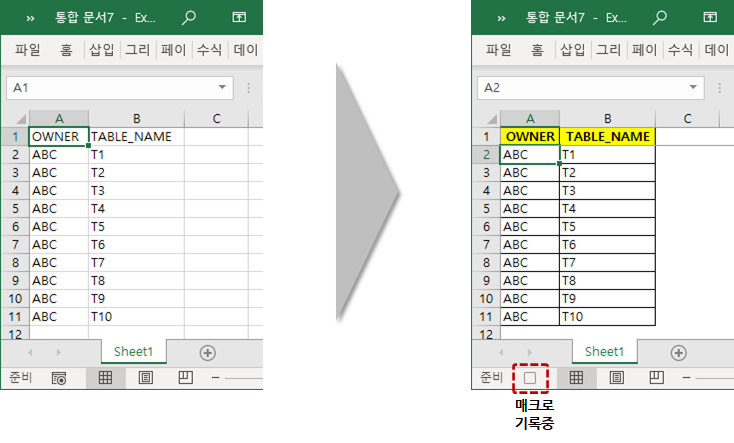Select row 5 header in the A1 window
Viewport: 734px width, 443px height.
pos(15,208)
